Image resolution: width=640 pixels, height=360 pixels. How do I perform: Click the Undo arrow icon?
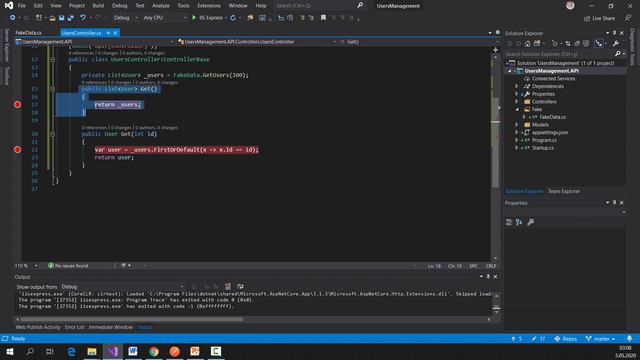pos(83,18)
